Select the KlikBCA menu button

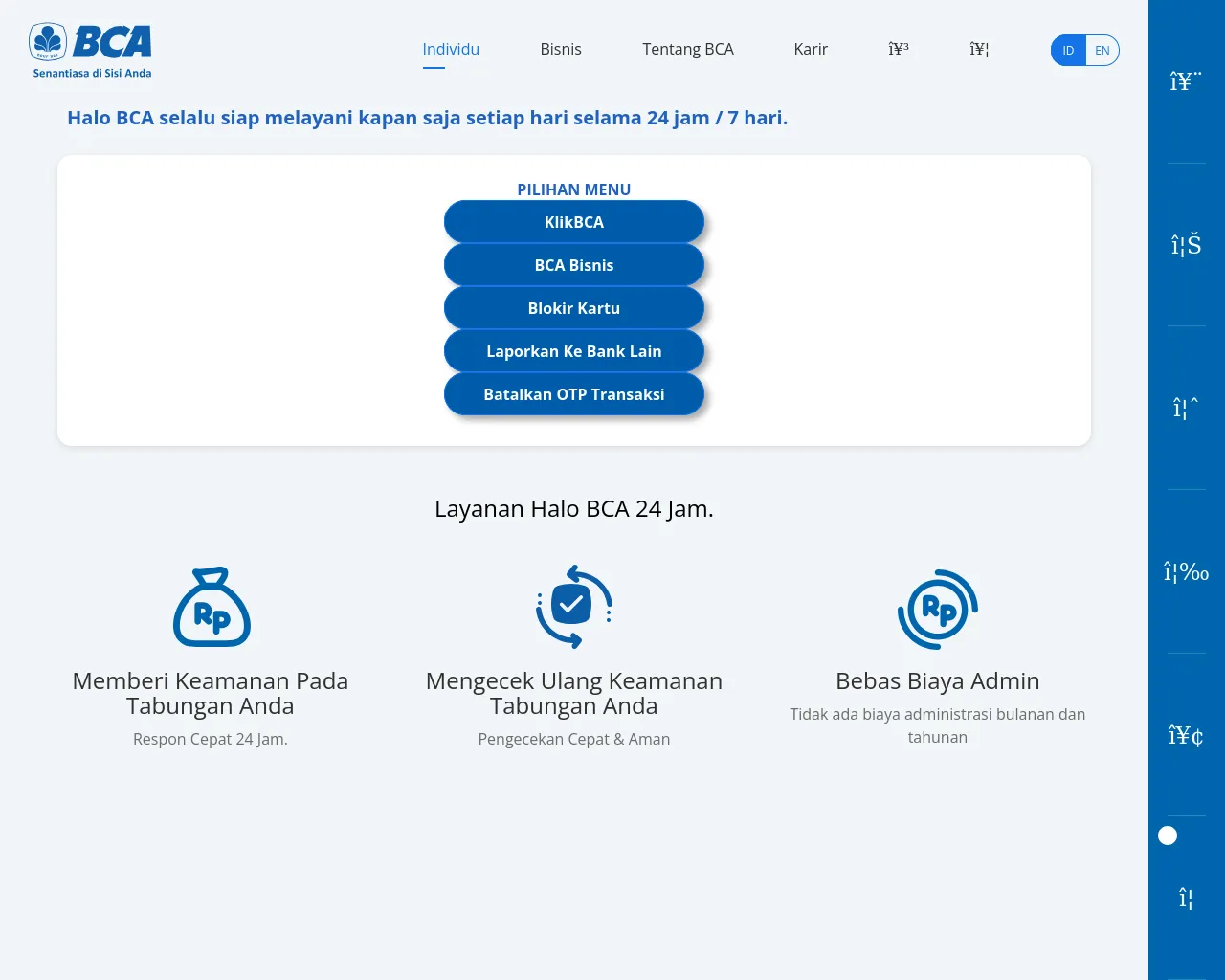[574, 222]
